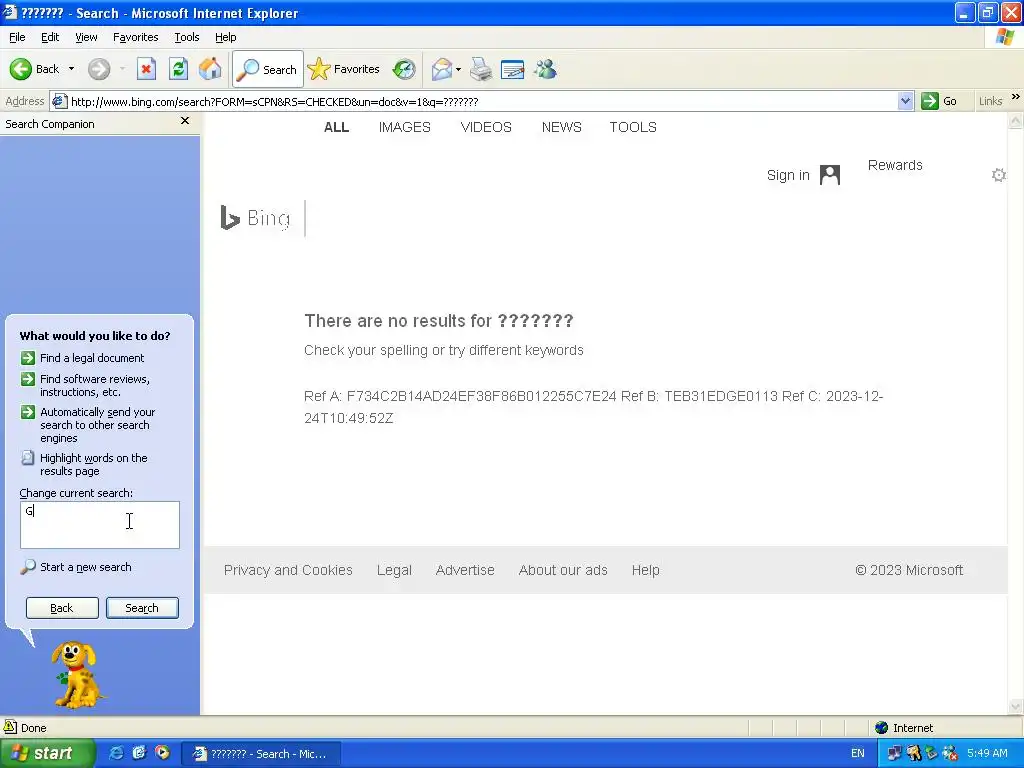Image resolution: width=1024 pixels, height=768 pixels.
Task: Open Favorites star toolbar button
Action: click(344, 69)
